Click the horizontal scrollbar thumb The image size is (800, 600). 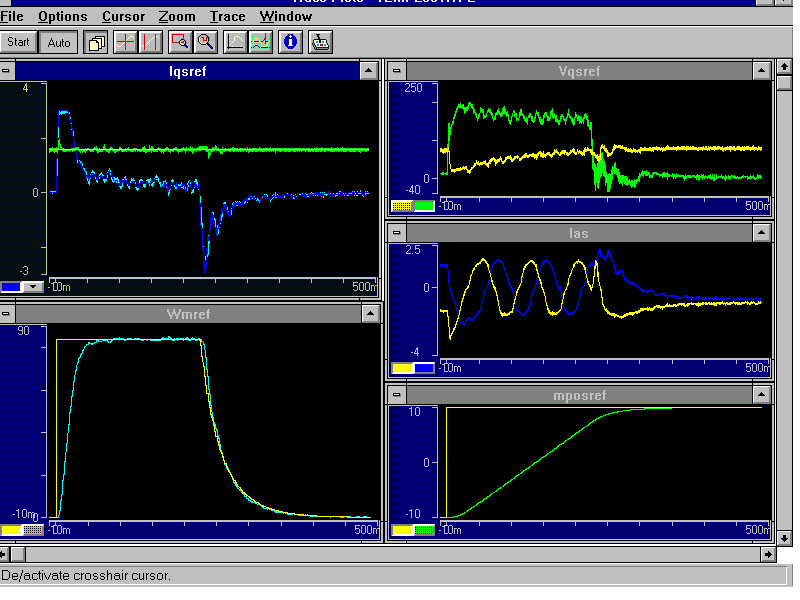click(x=18, y=554)
